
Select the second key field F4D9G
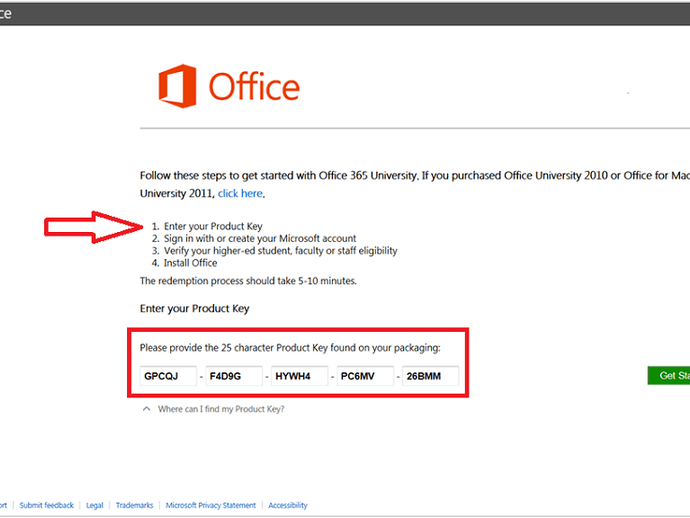click(235, 376)
